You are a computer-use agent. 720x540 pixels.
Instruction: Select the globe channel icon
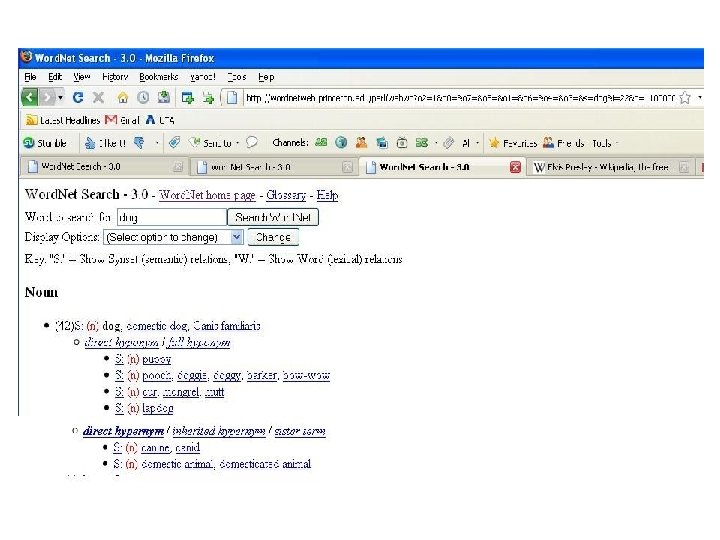[341, 143]
